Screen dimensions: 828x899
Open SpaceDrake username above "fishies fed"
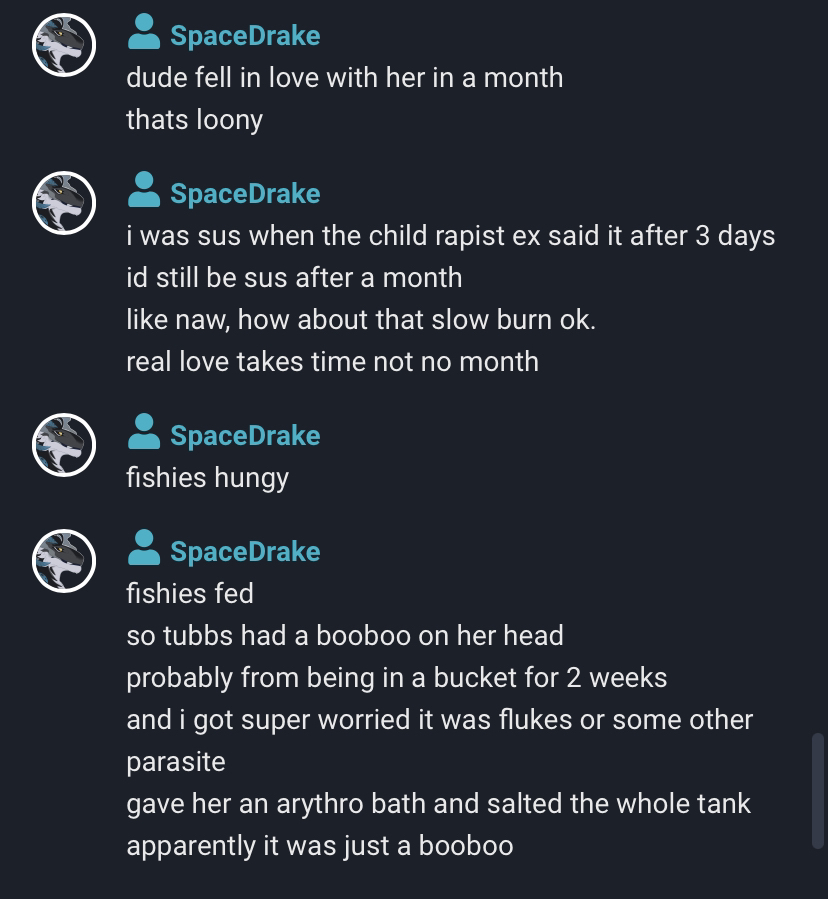pos(245,551)
